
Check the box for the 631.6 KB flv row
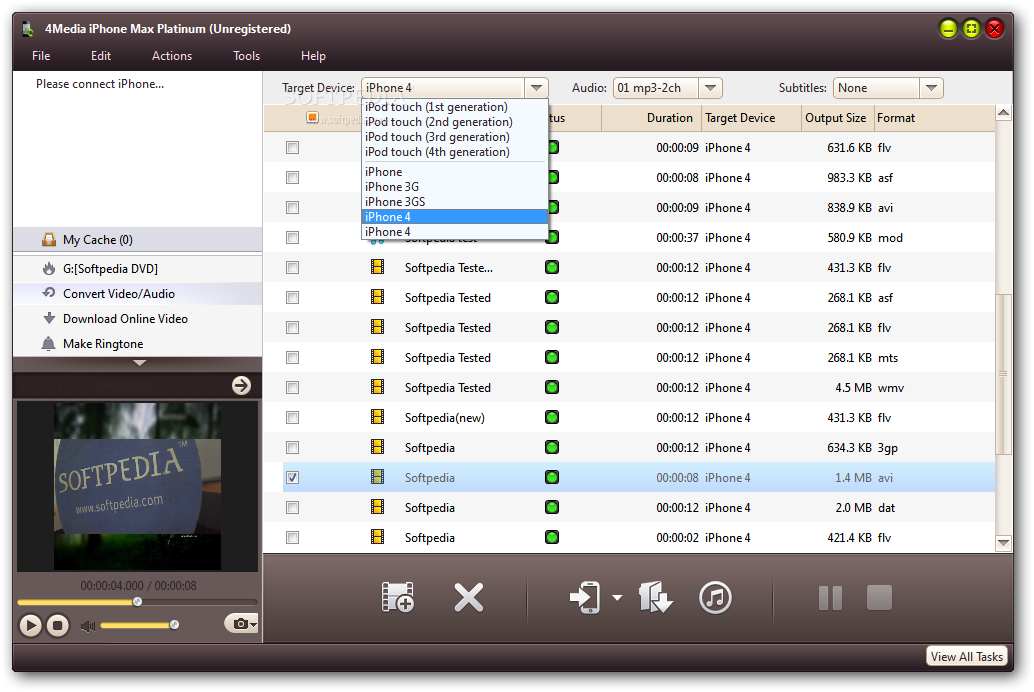point(292,147)
